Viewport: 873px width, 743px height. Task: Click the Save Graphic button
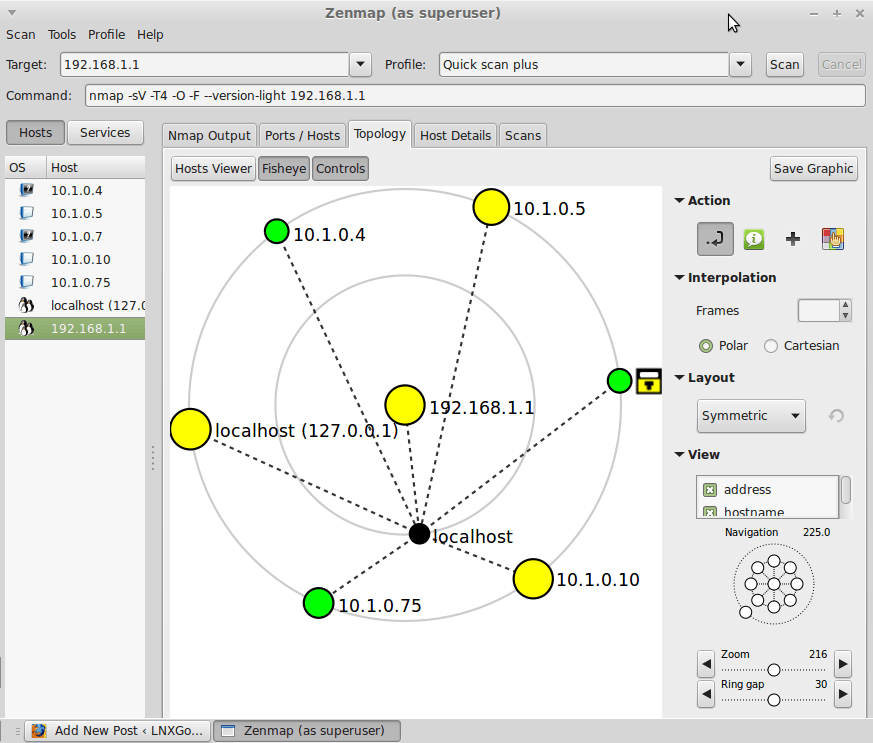coord(813,169)
